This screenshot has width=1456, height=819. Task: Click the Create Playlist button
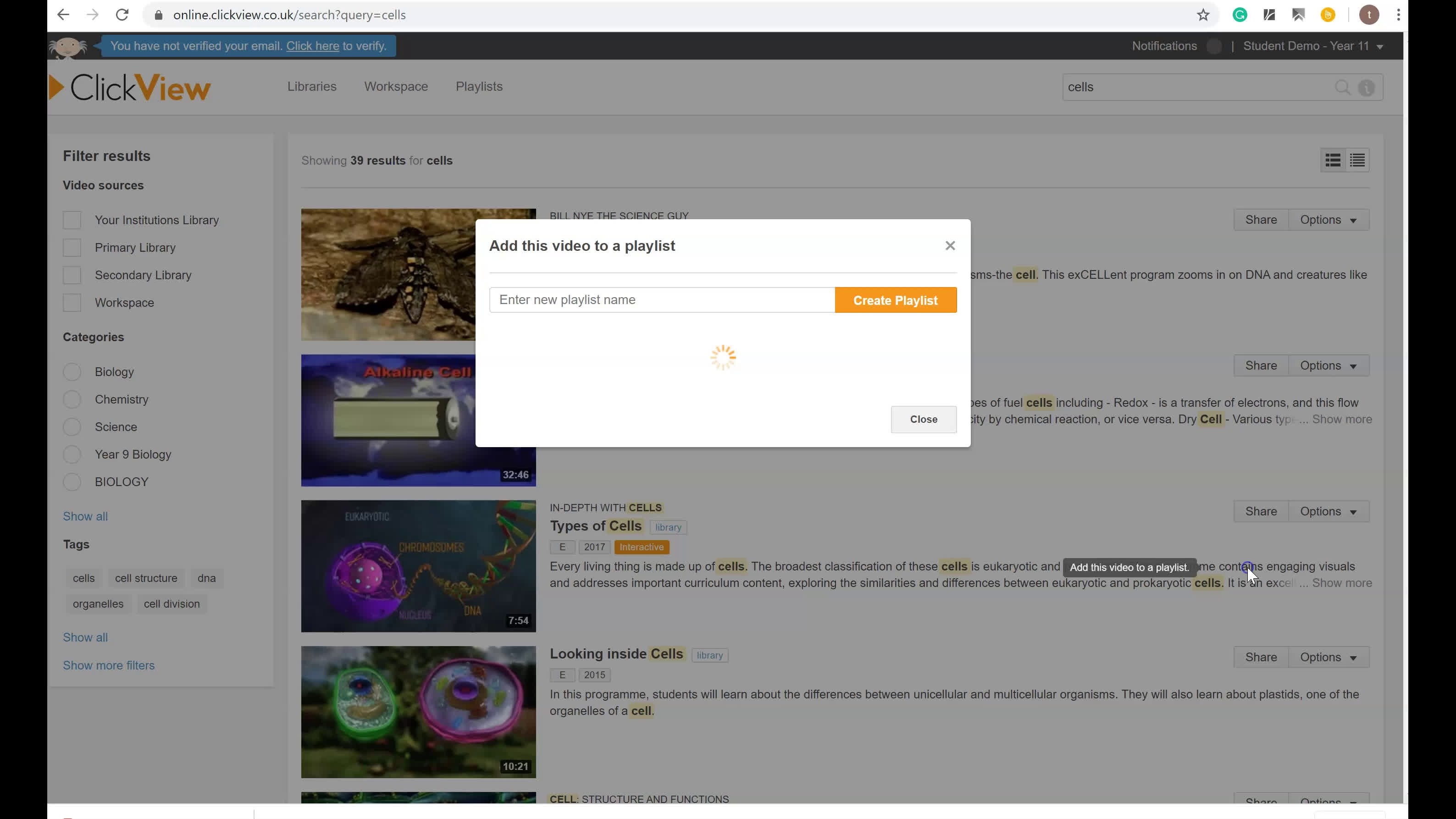[895, 299]
